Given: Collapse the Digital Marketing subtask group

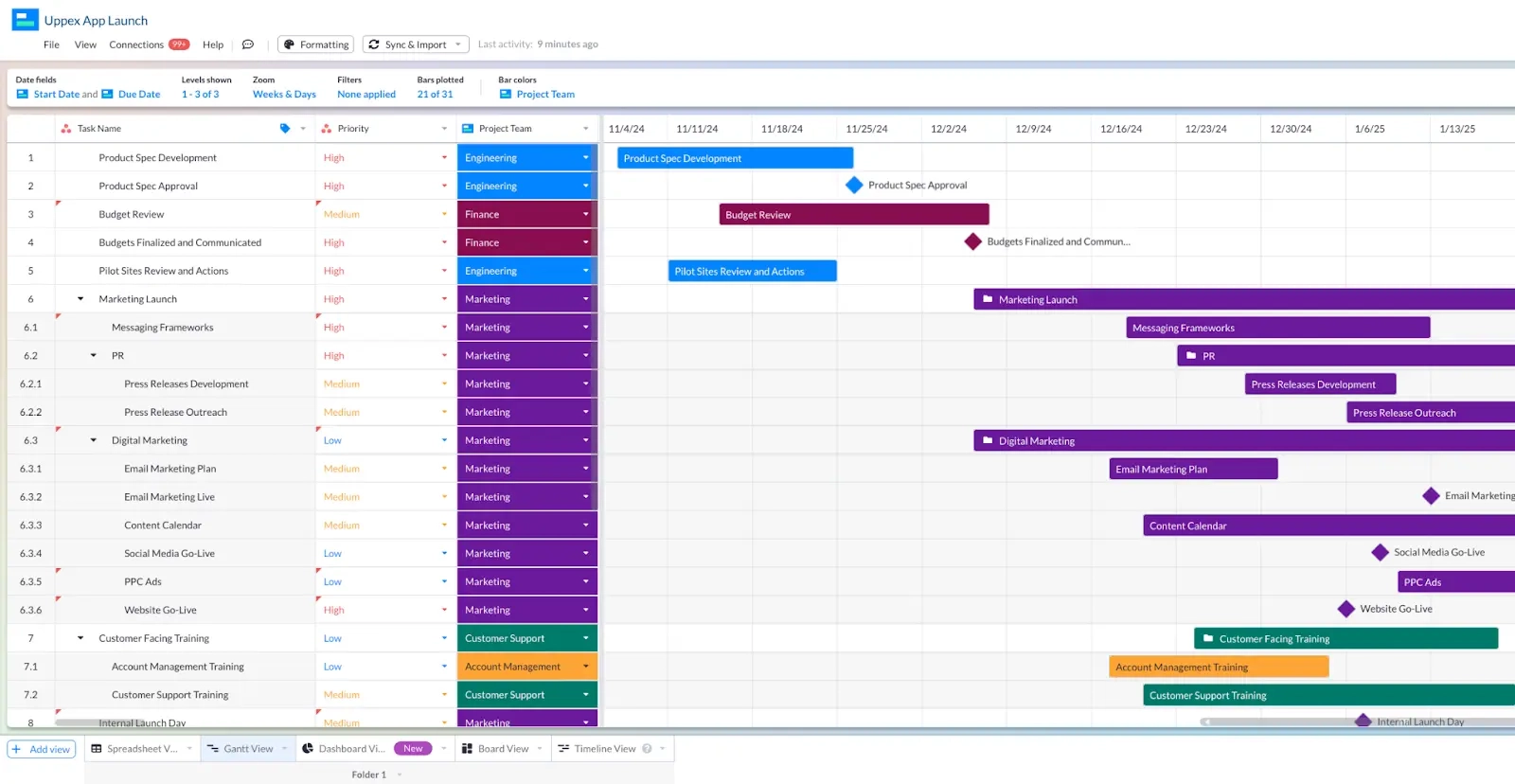Looking at the screenshot, I should (x=93, y=440).
